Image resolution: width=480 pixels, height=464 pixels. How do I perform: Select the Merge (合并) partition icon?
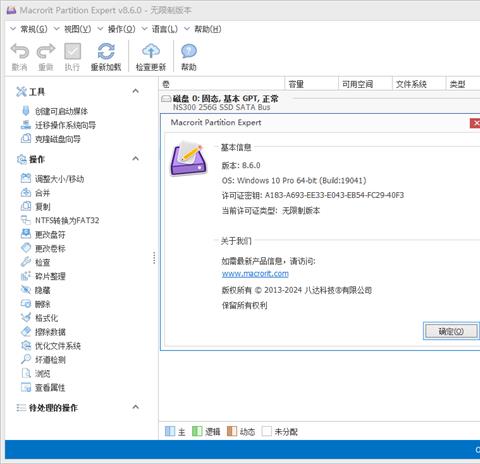[x=26, y=192]
